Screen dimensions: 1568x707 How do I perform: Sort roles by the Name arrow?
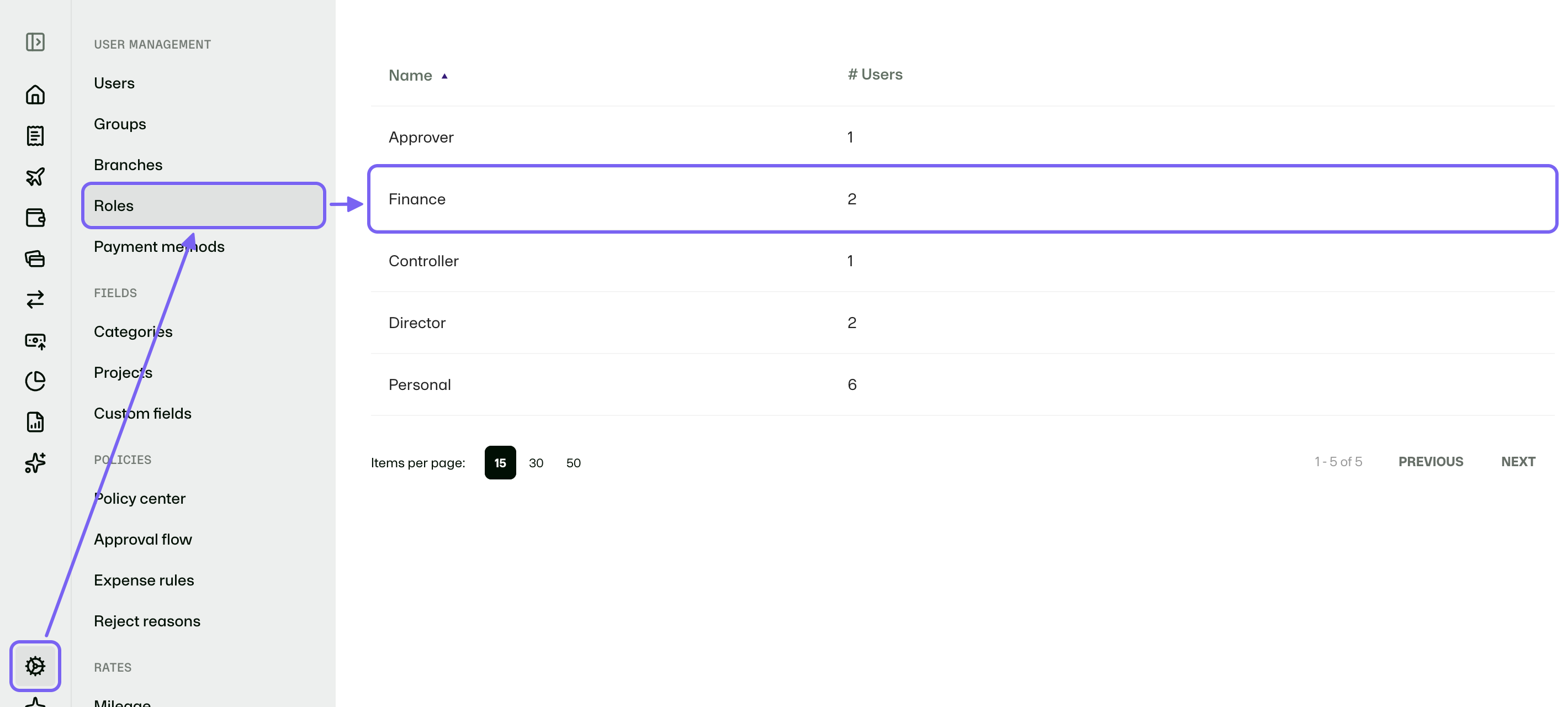coord(444,76)
